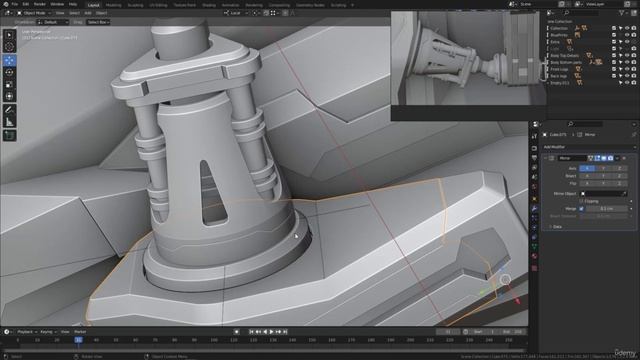The width and height of the screenshot is (640, 360).
Task: Open the View Layer properties tab
Action: click(534, 168)
